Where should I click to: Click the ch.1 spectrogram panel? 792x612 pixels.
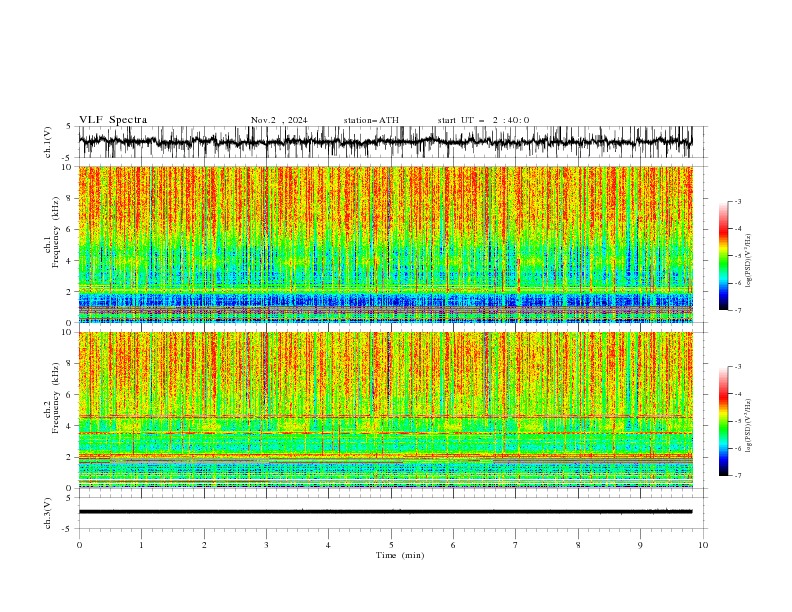pos(386,244)
